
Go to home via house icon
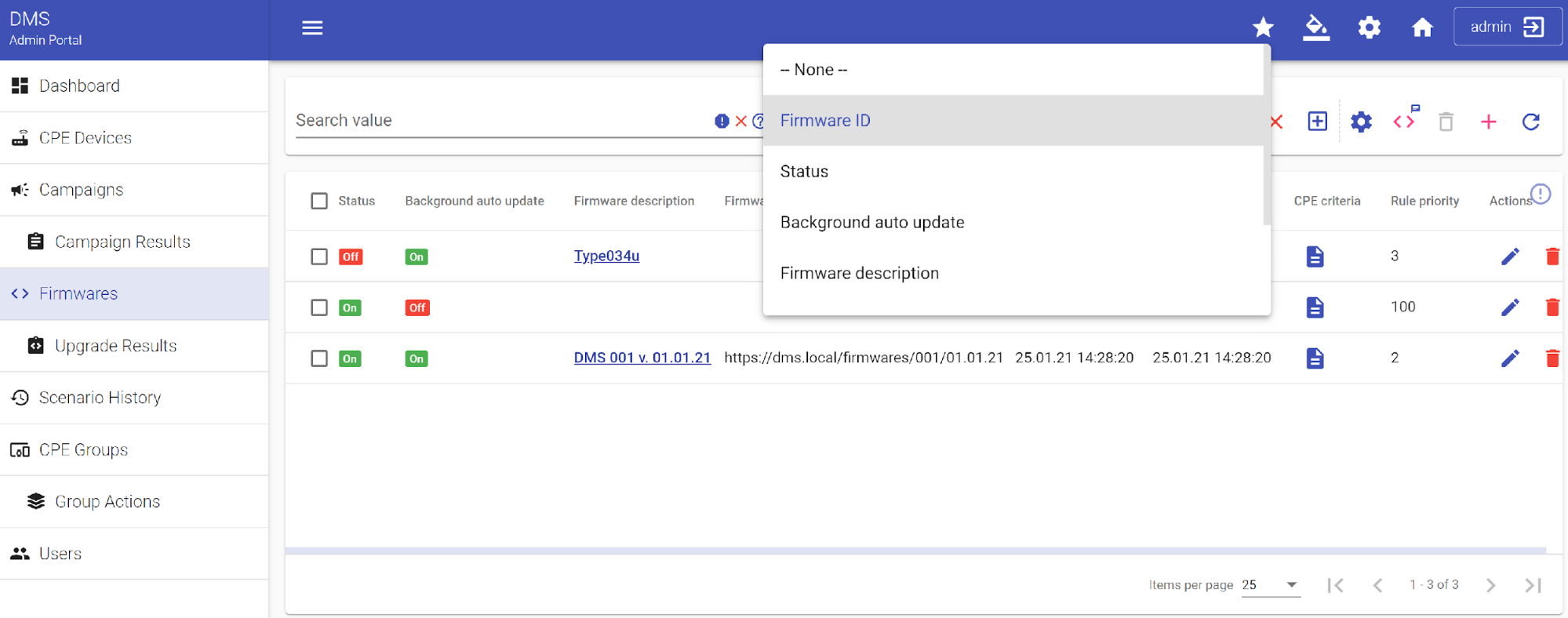[1422, 27]
